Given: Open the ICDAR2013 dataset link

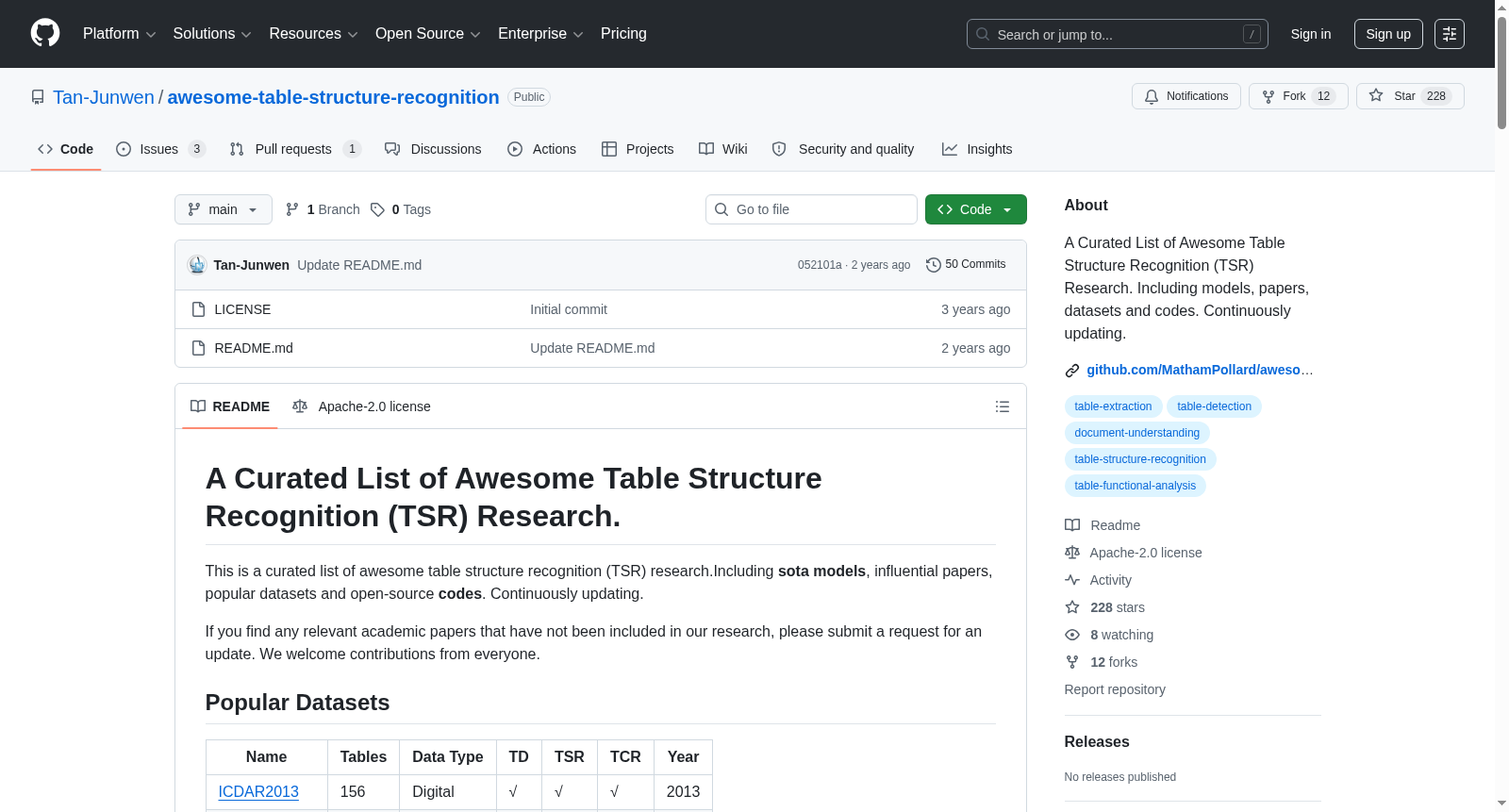Looking at the screenshot, I should (x=258, y=792).
